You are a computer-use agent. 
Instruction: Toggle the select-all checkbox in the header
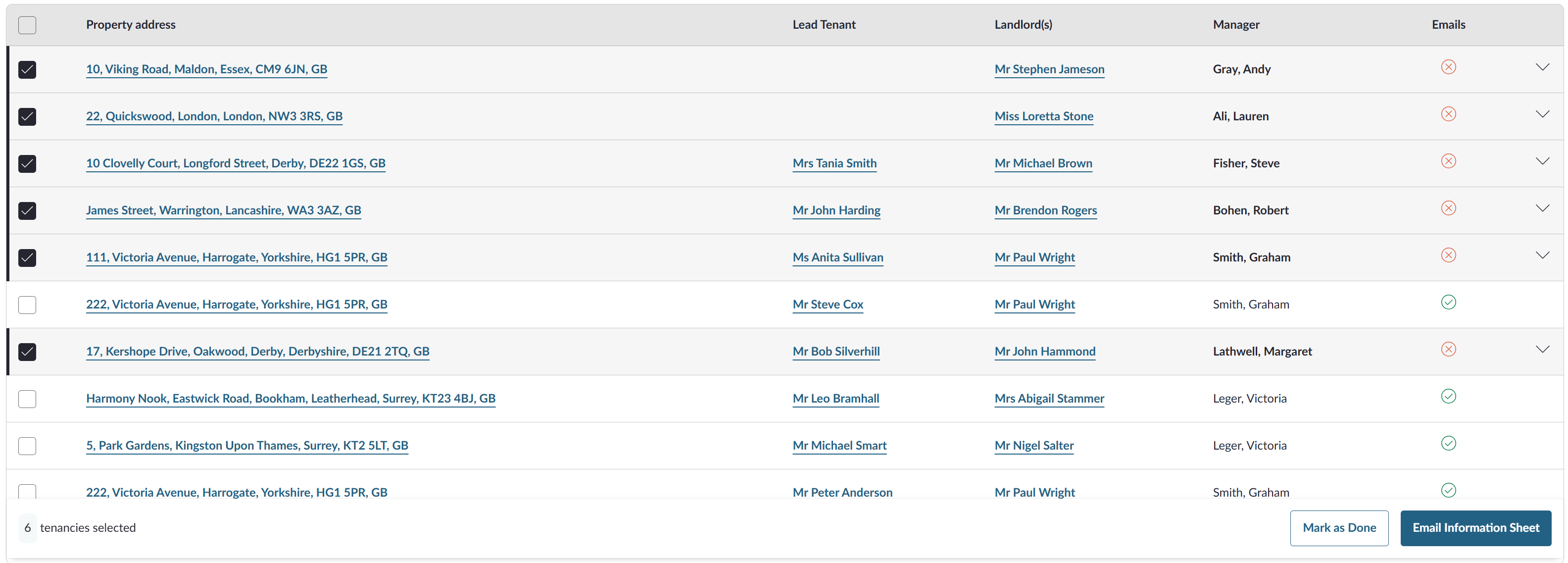(27, 25)
